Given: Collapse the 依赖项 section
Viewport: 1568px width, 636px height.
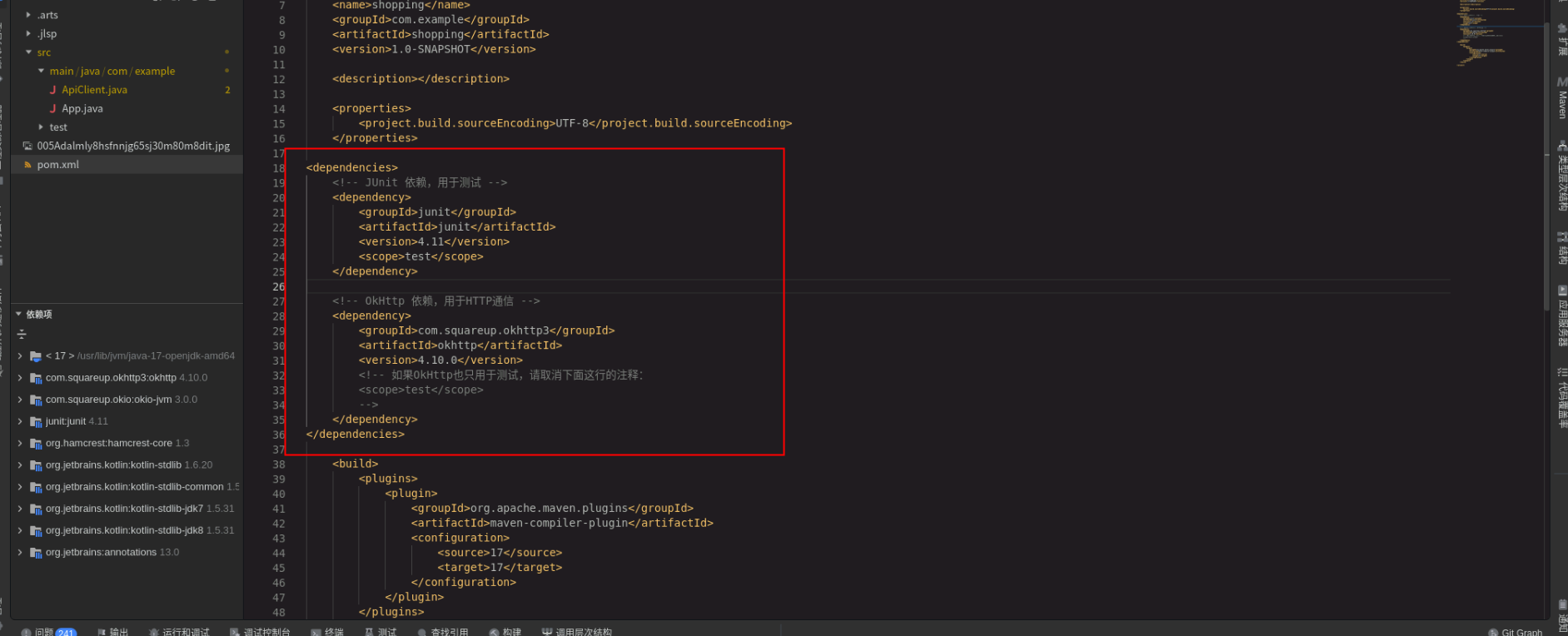Looking at the screenshot, I should (x=19, y=314).
